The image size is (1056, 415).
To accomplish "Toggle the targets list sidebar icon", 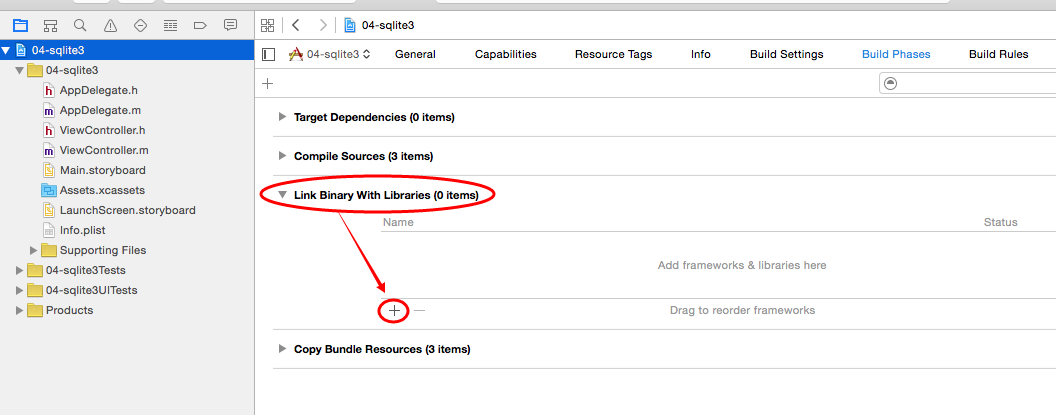I will pos(269,55).
